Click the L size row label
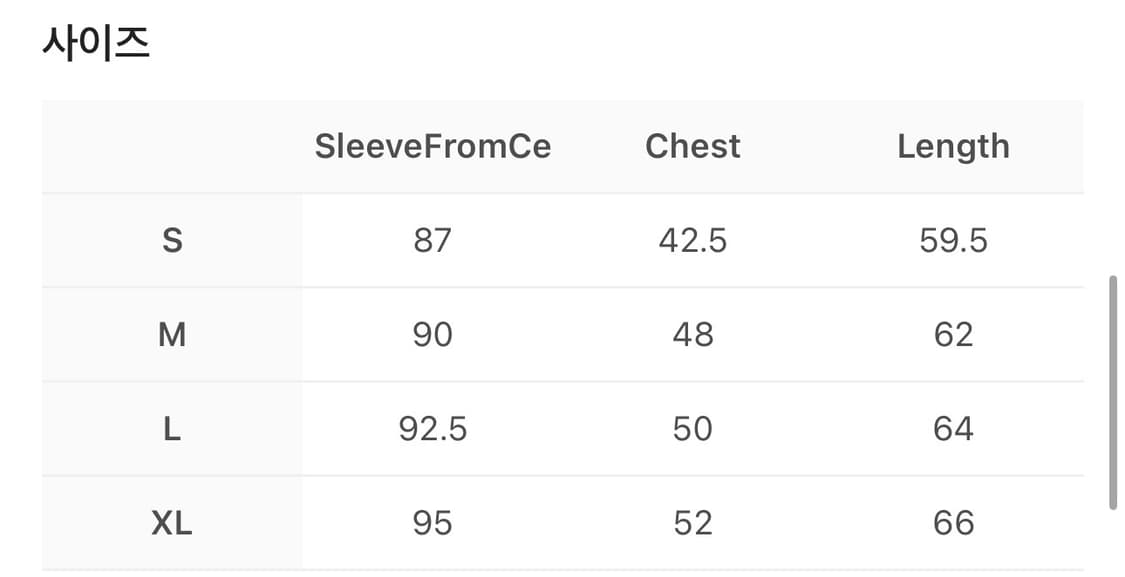 click(x=172, y=429)
